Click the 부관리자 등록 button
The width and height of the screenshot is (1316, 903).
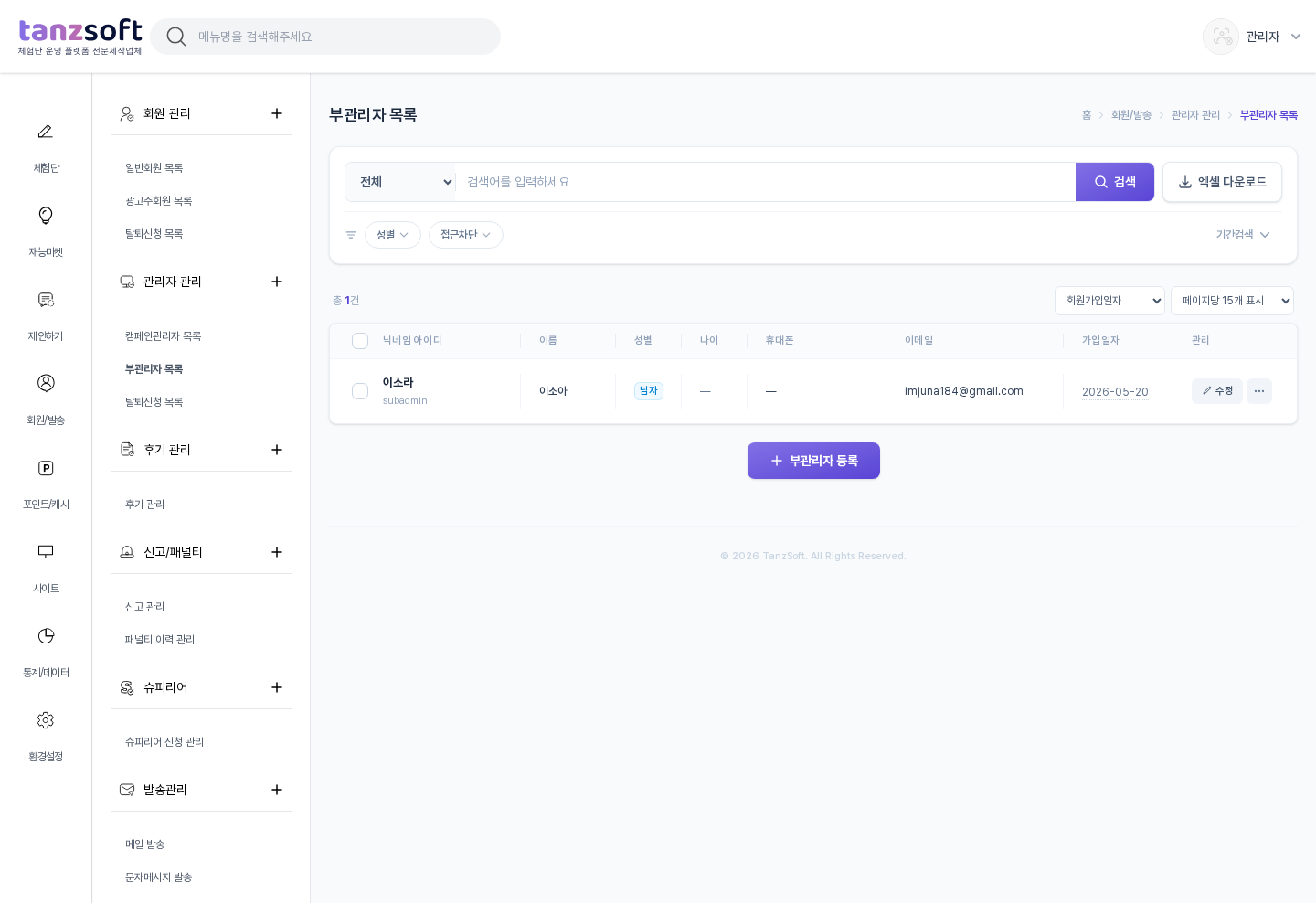(x=813, y=461)
